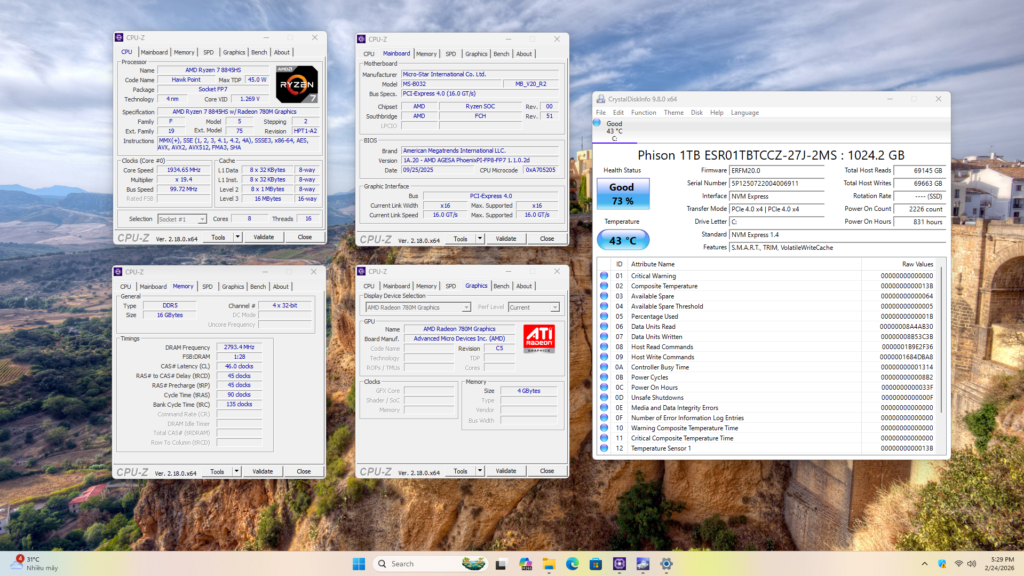This screenshot has height=576, width=1024.
Task: Click the Validate button in the CPU window
Action: click(263, 237)
